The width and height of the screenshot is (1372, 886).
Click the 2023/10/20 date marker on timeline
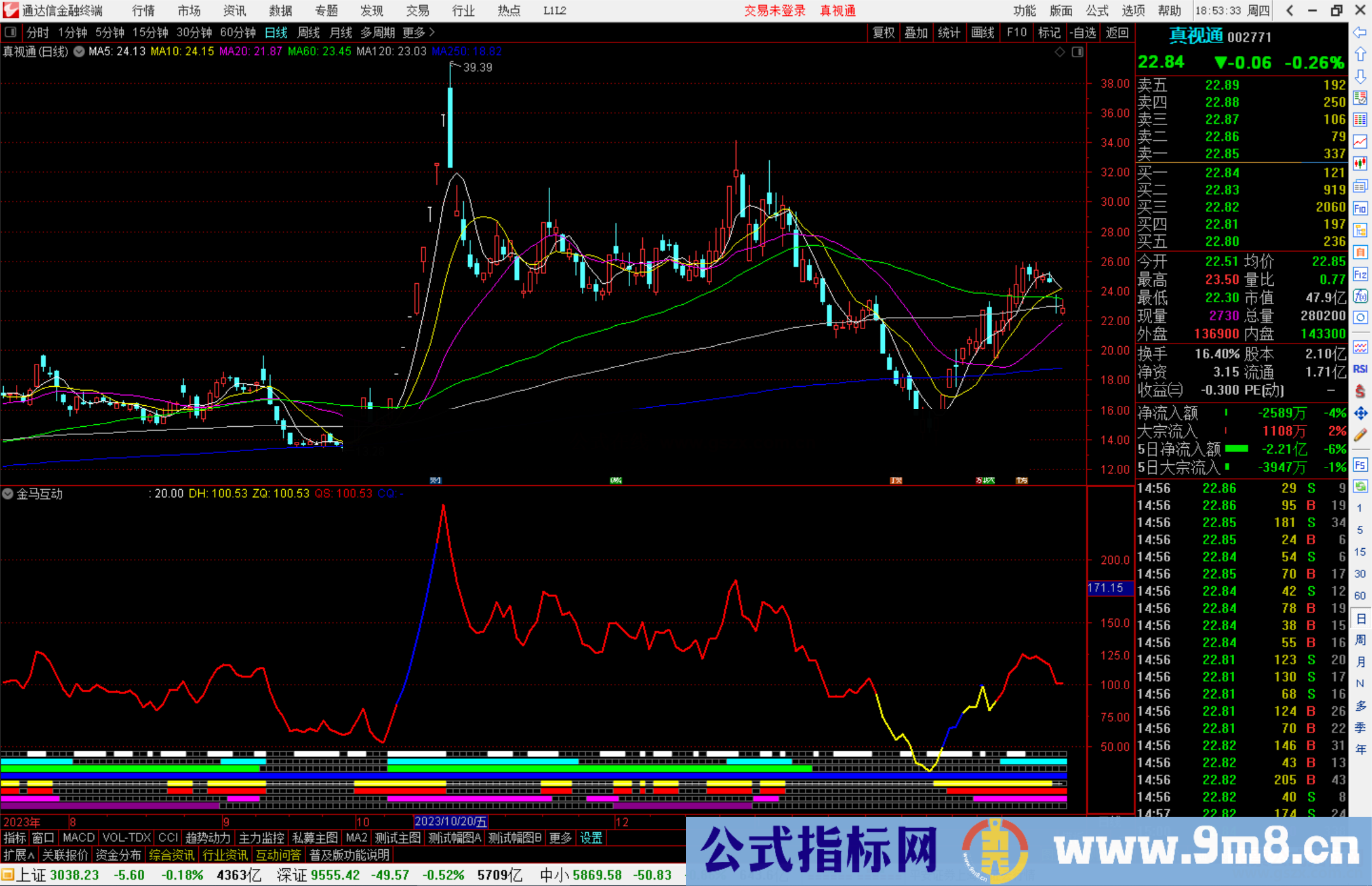tap(450, 821)
